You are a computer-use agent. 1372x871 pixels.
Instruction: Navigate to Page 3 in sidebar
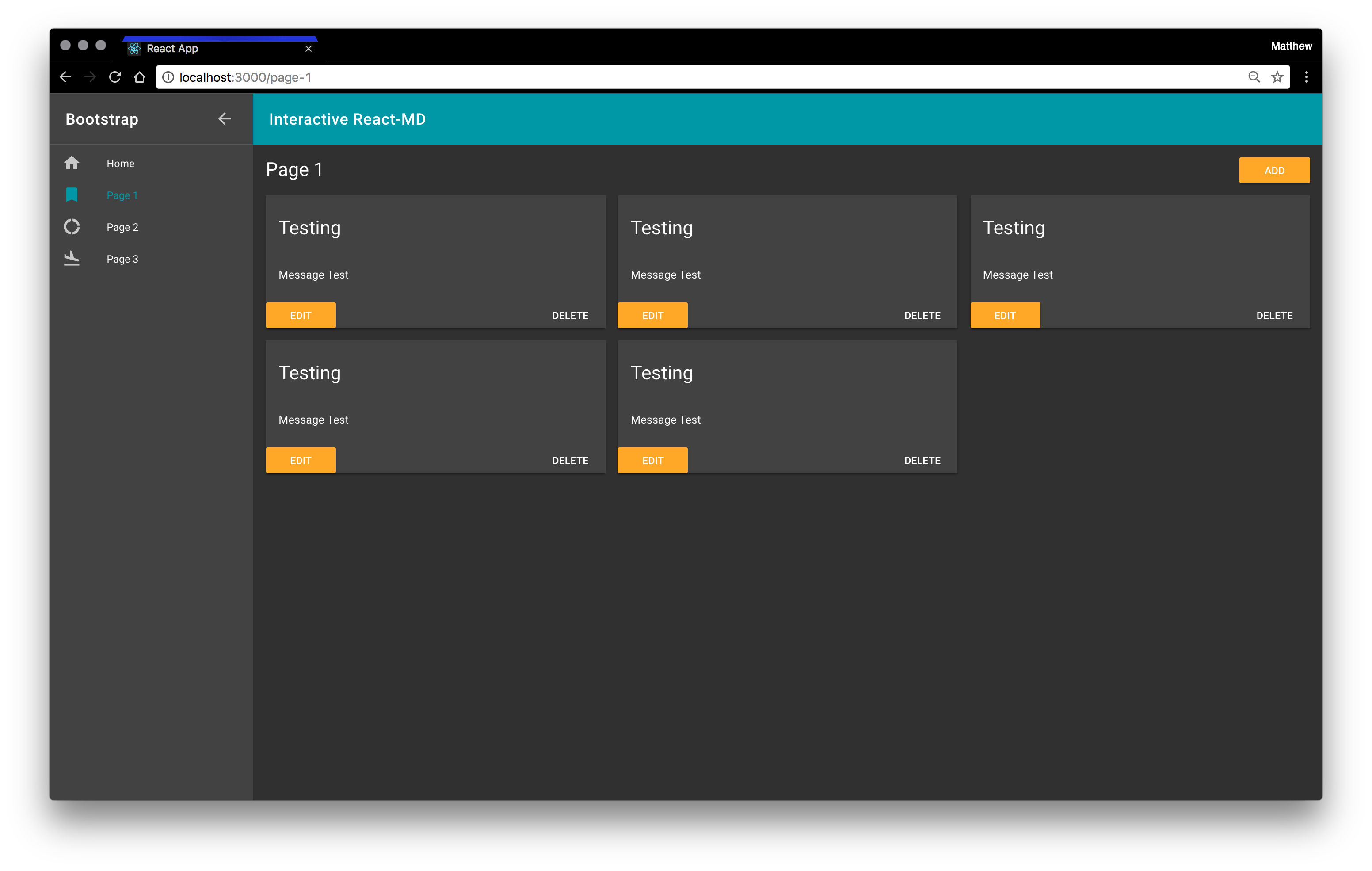[122, 259]
